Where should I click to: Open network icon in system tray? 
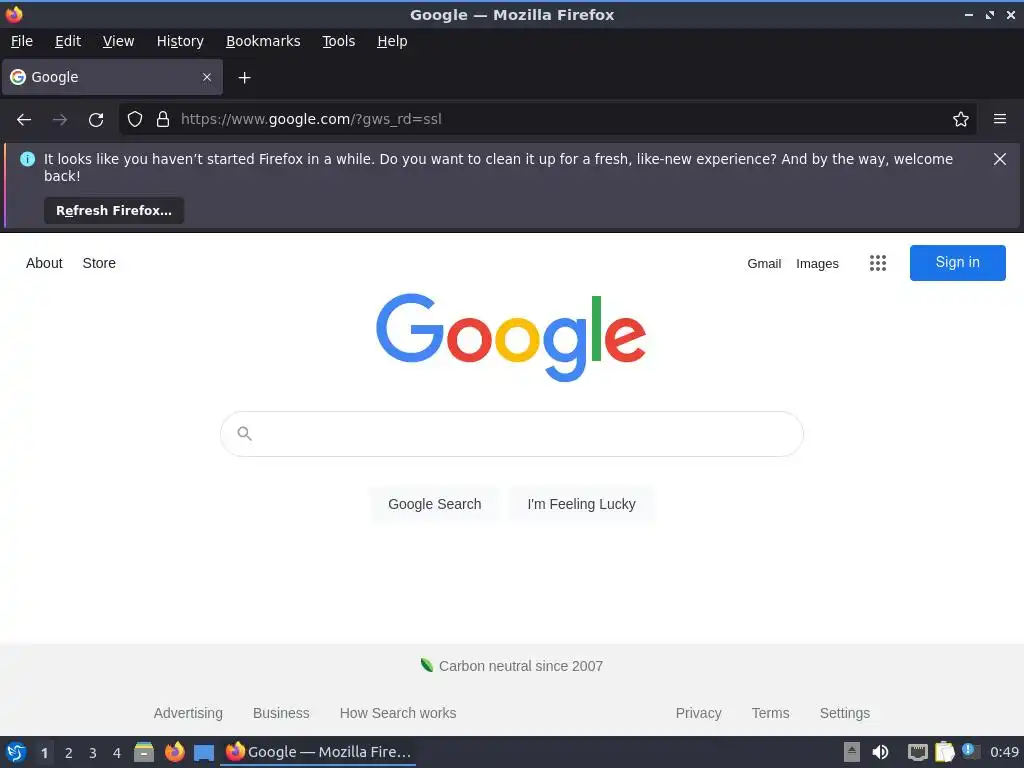[918, 752]
